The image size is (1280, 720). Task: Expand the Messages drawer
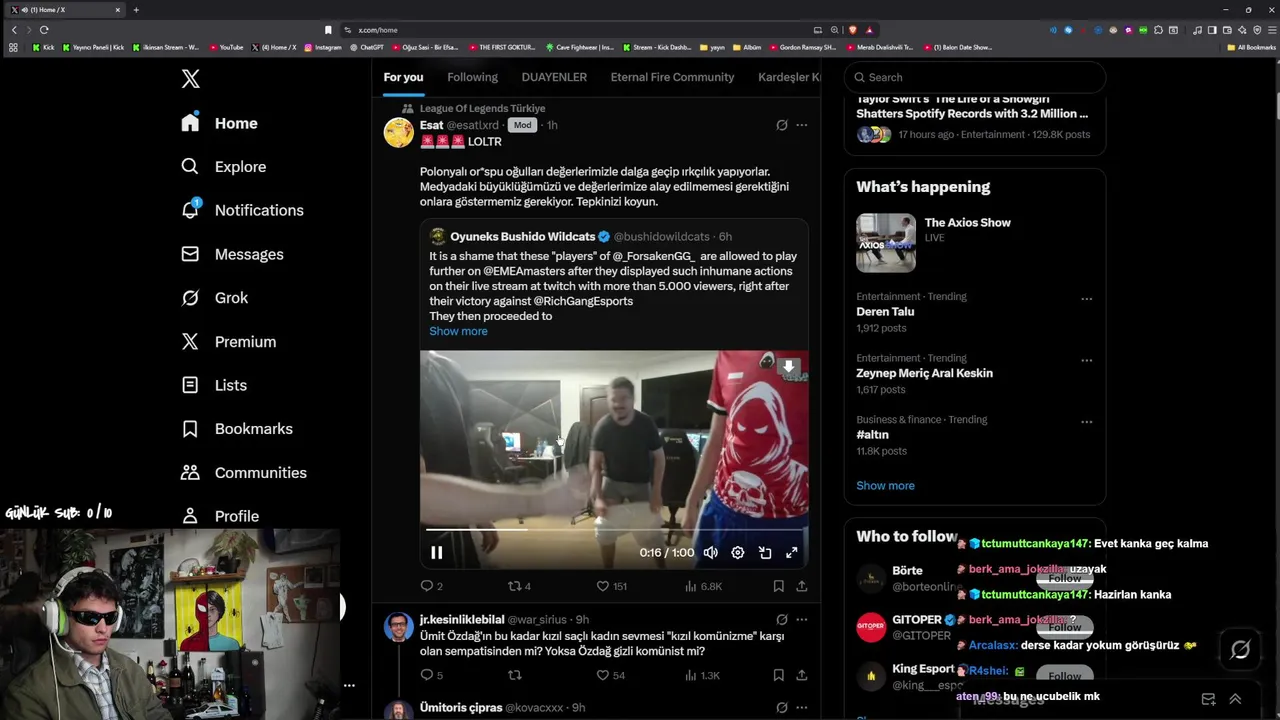click(1235, 699)
